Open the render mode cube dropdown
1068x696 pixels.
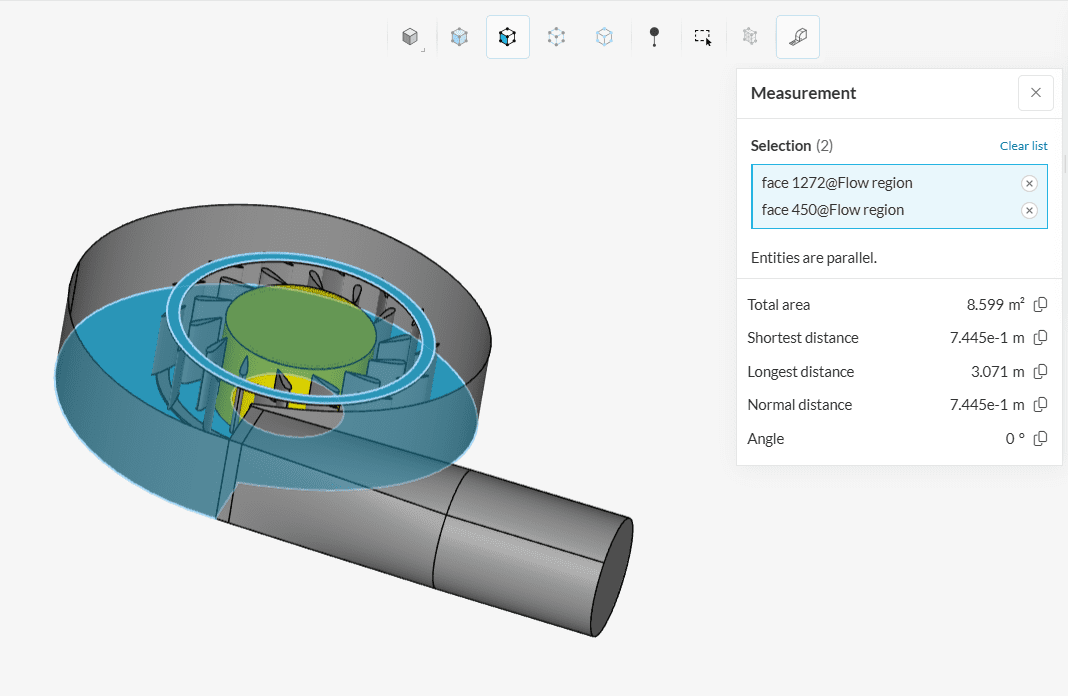(410, 37)
